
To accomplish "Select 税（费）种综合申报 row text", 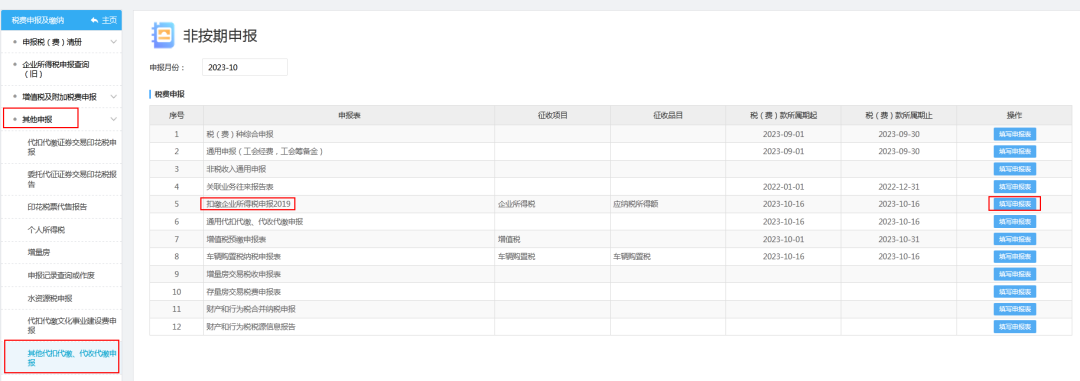I will [240, 134].
